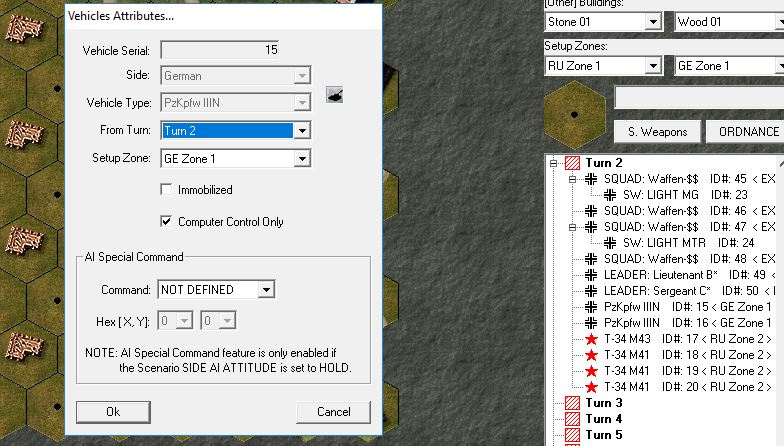Screen dimensions: 784x446
Task: Select the Turn 3 tree label
Action: point(604,403)
